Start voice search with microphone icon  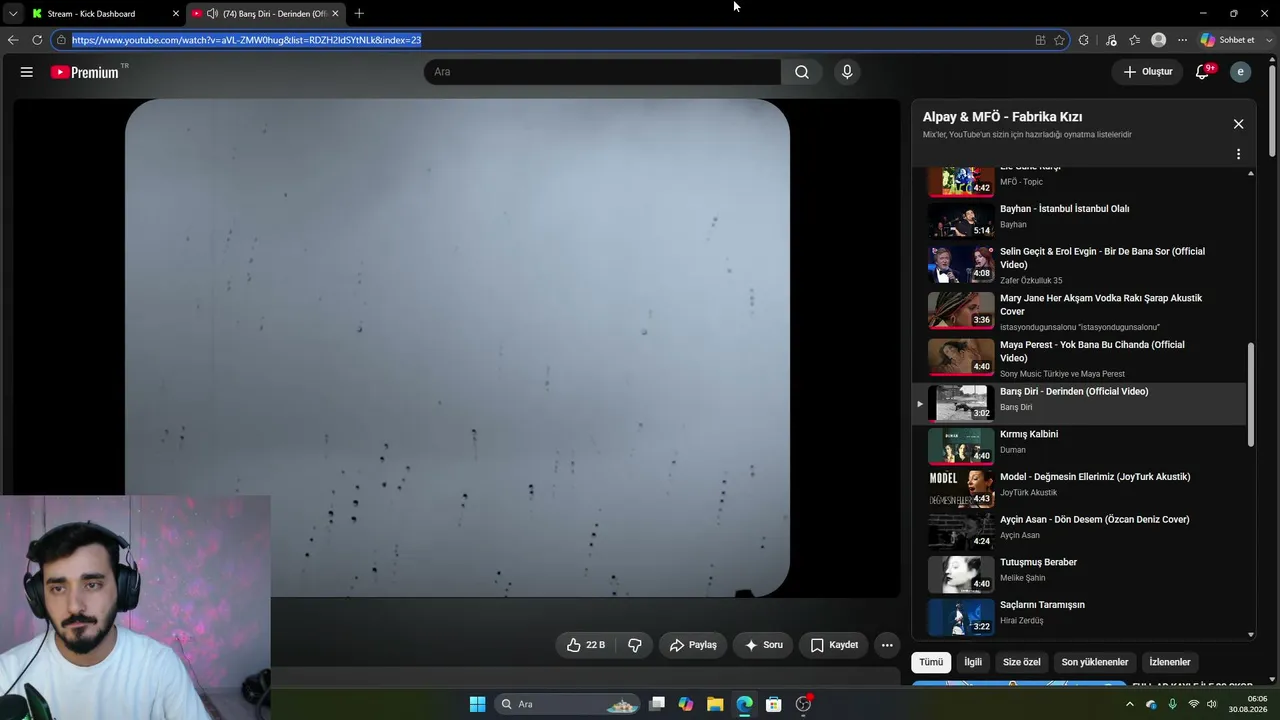tap(847, 72)
